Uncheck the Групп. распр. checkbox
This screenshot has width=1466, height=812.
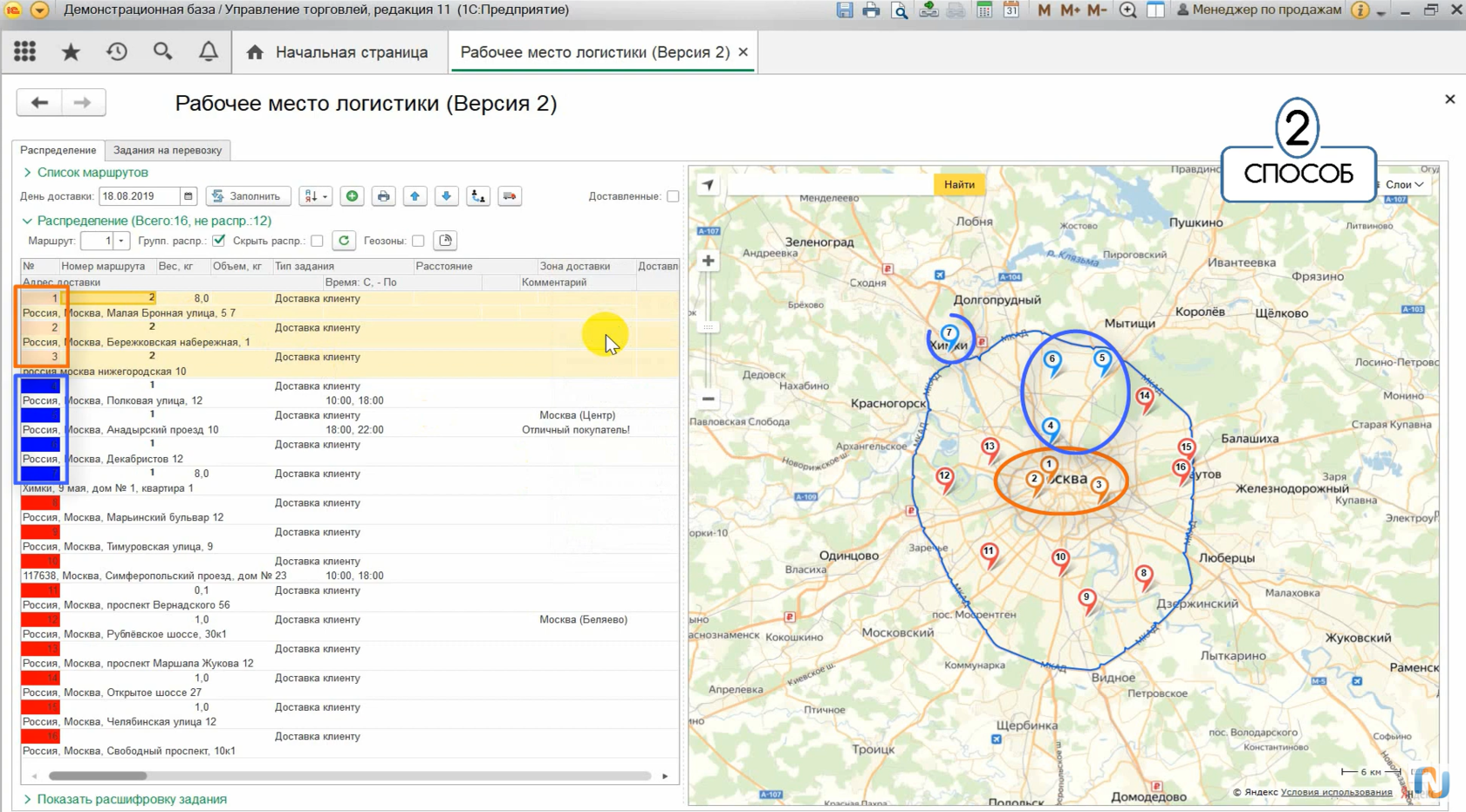(x=219, y=241)
